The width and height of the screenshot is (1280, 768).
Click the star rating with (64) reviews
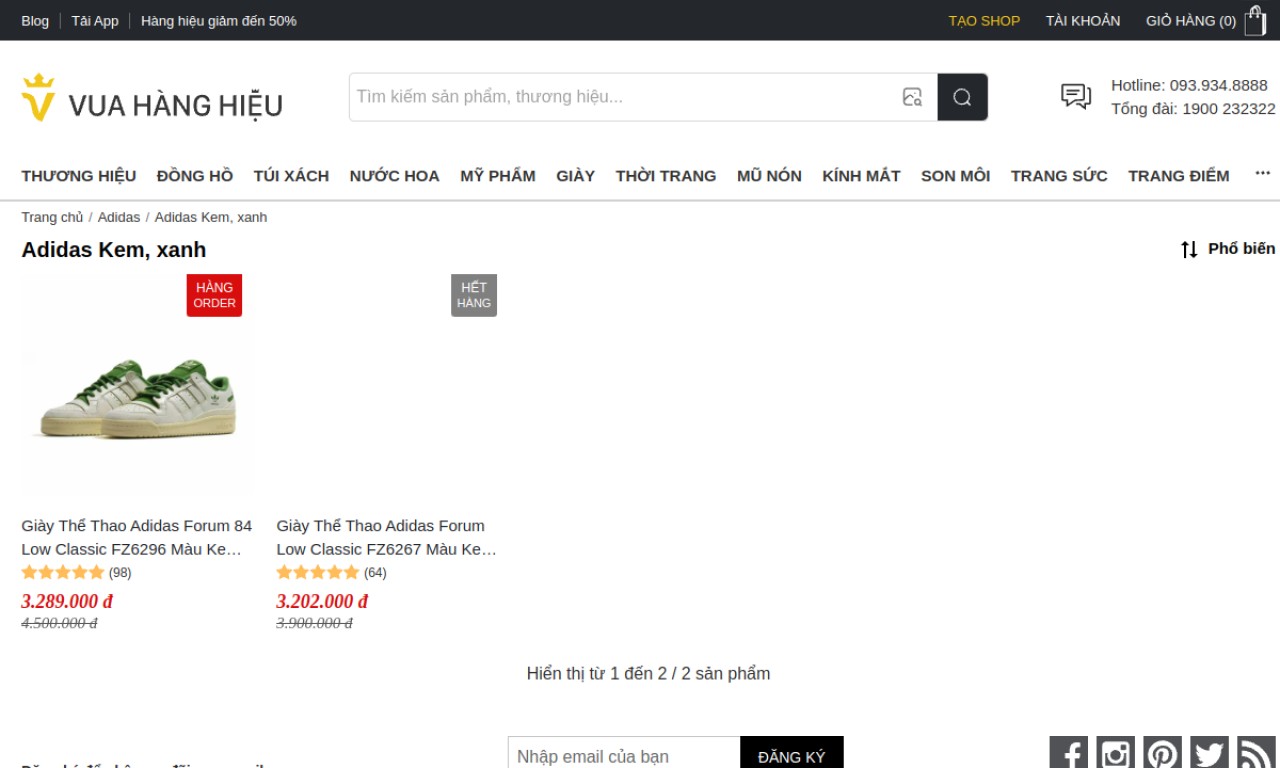click(x=331, y=573)
